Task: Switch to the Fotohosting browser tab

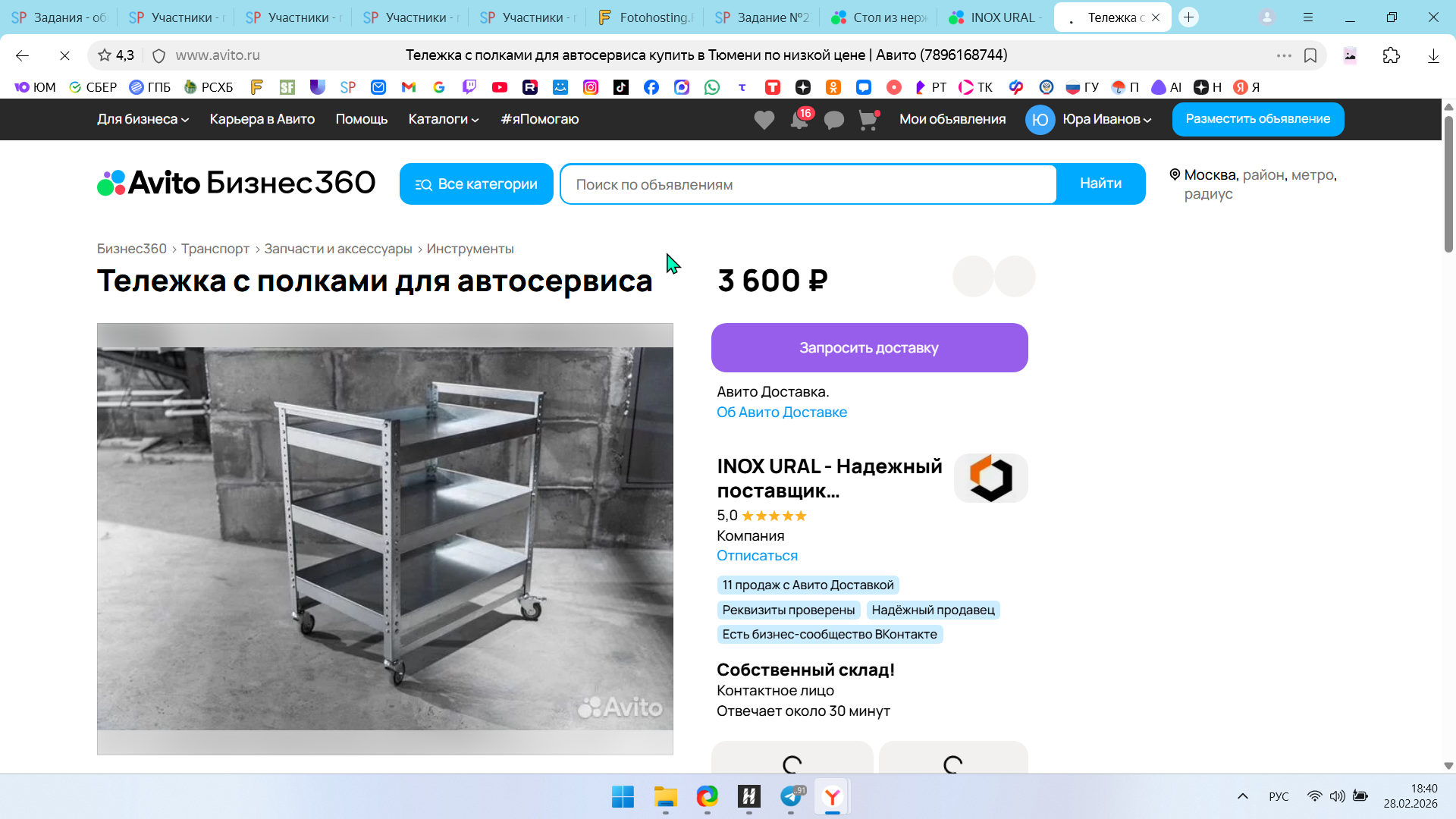Action: pyautogui.click(x=646, y=17)
